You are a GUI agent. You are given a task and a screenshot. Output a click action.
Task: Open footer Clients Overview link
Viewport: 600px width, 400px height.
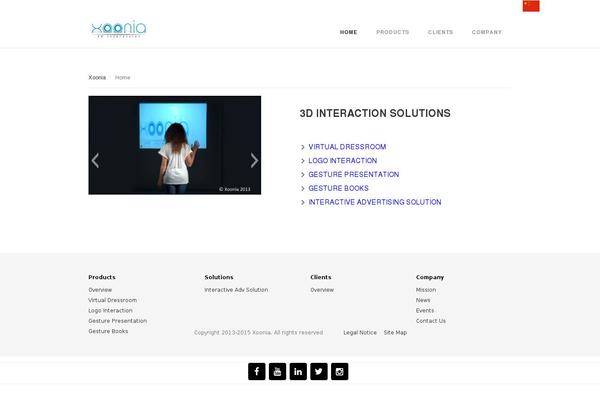(322, 290)
